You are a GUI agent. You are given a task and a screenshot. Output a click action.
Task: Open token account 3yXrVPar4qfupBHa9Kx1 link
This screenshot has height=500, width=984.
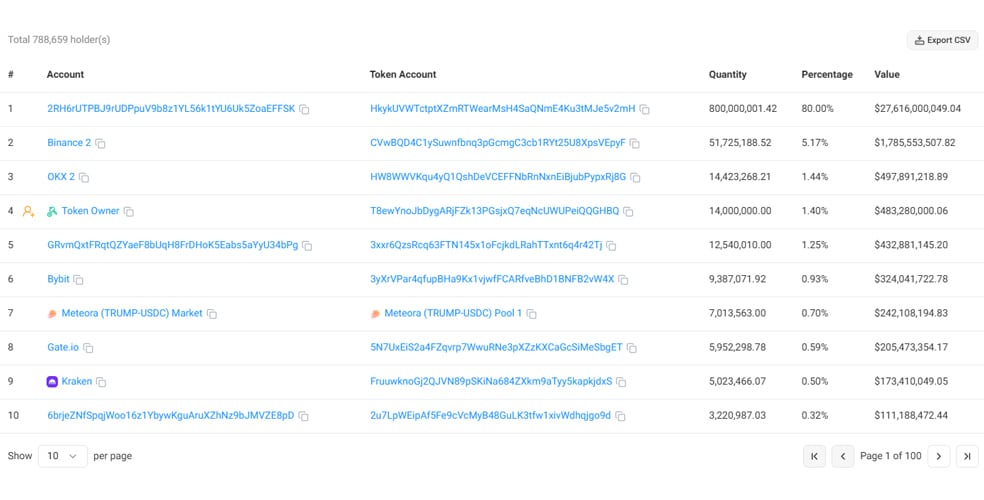pos(492,279)
